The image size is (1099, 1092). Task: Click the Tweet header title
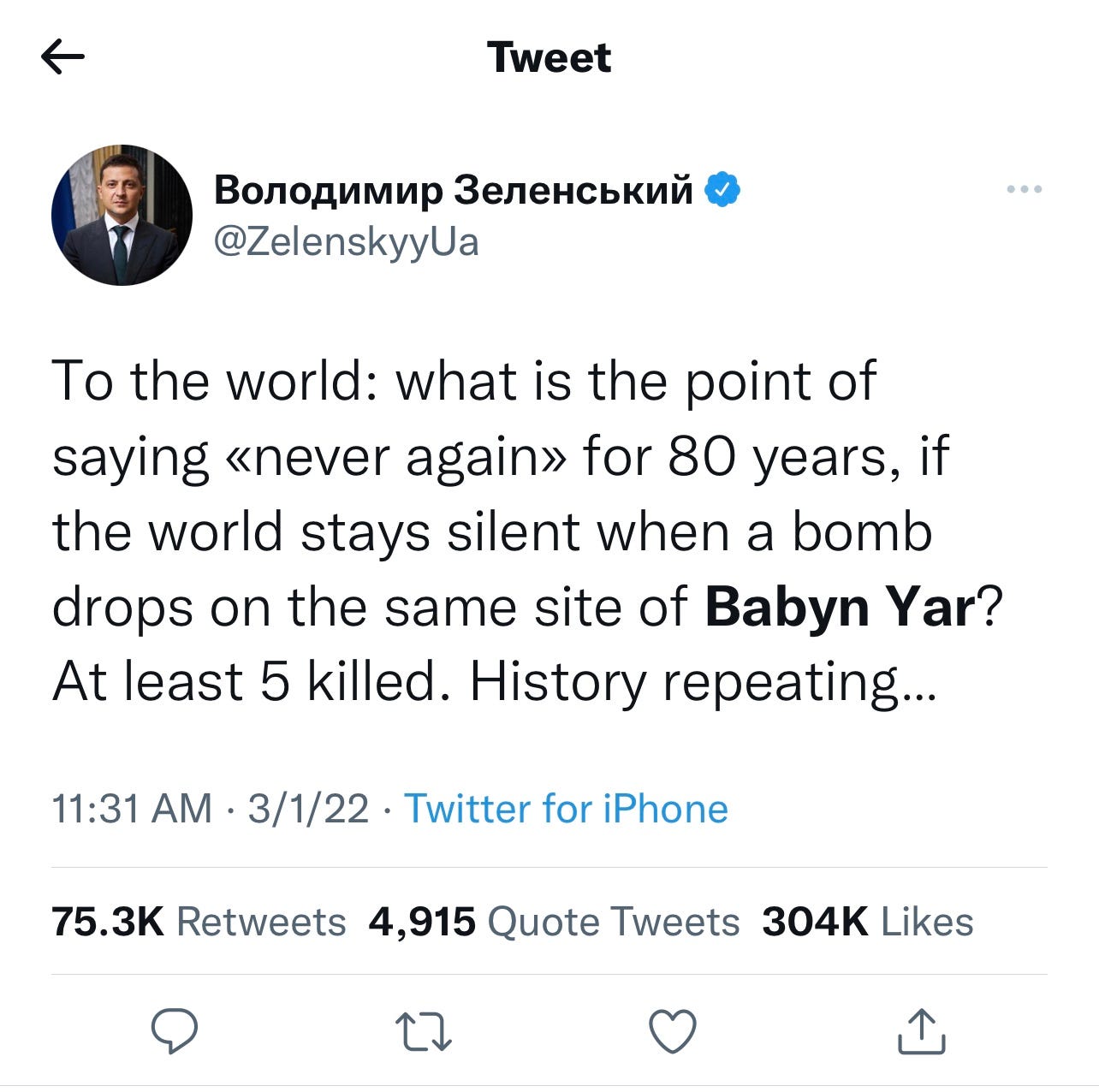(549, 57)
